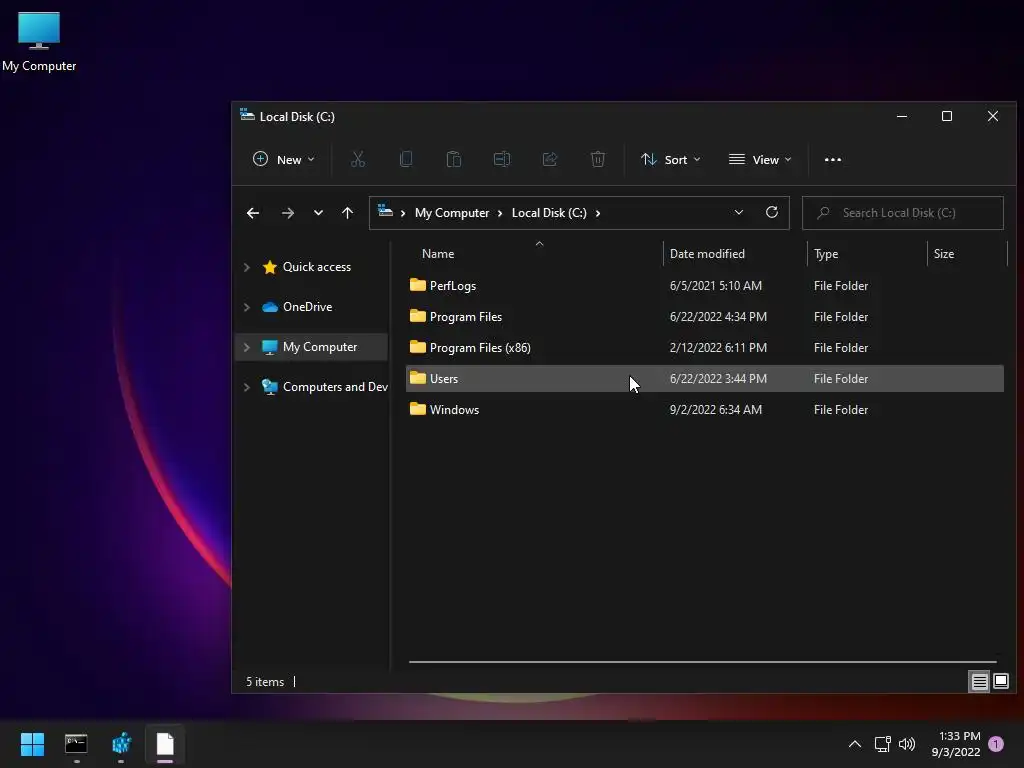Open the notification badge in tray

[996, 744]
